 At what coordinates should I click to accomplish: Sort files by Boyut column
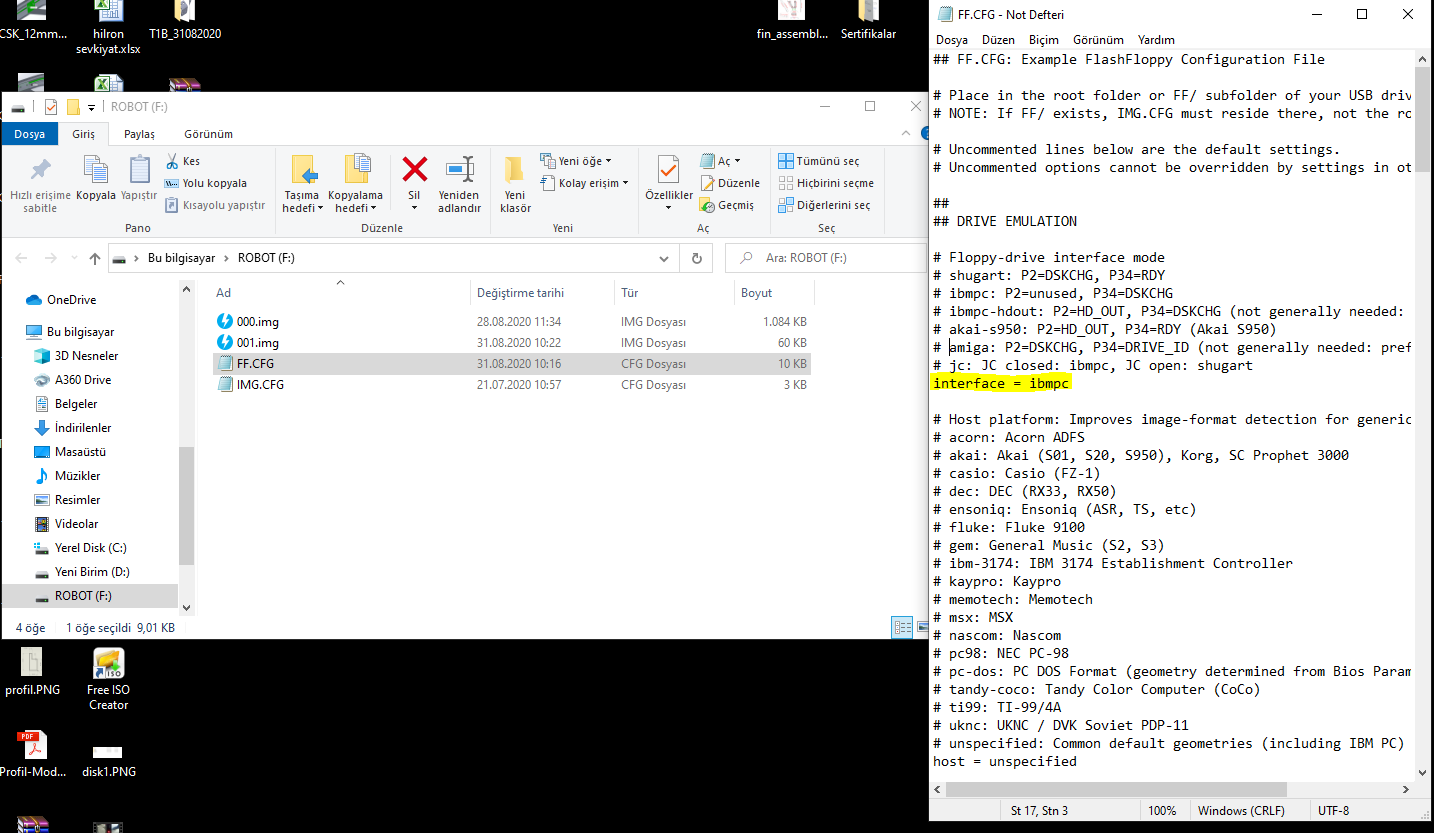click(774, 293)
